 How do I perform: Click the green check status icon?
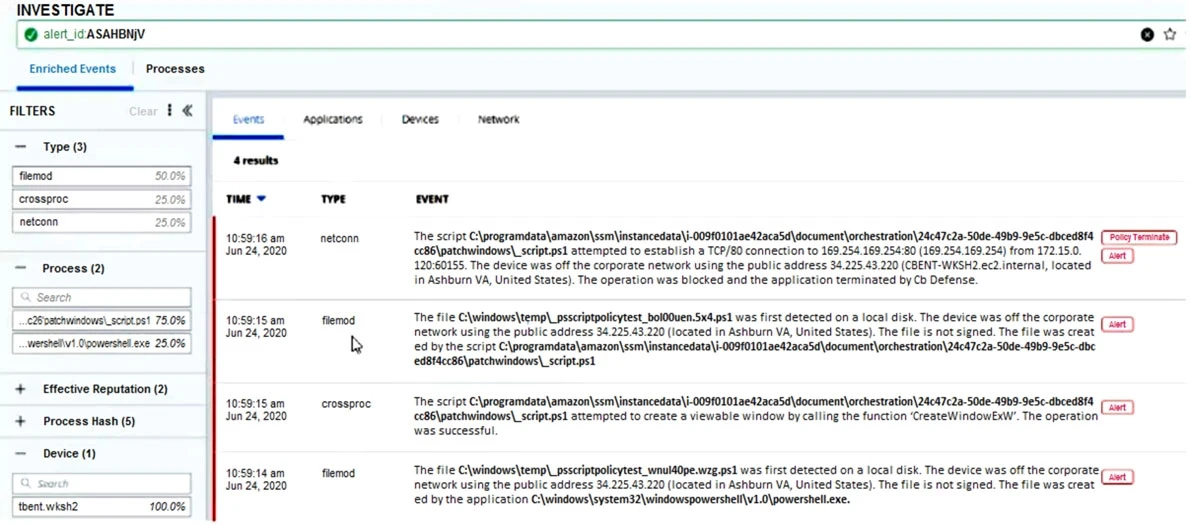click(x=31, y=34)
